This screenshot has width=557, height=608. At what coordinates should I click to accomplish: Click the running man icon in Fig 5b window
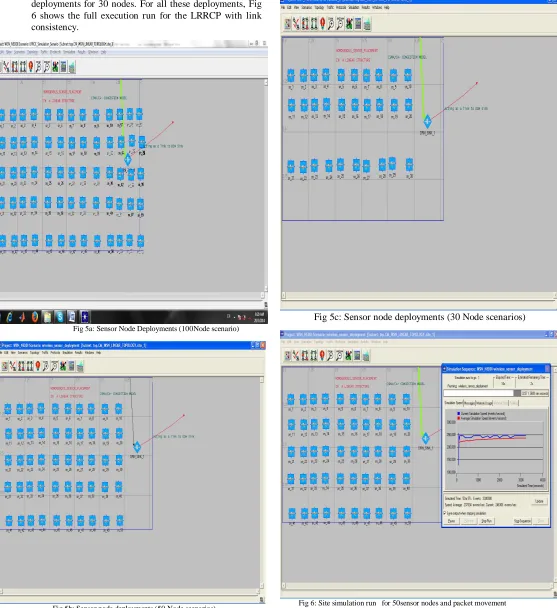point(63,366)
